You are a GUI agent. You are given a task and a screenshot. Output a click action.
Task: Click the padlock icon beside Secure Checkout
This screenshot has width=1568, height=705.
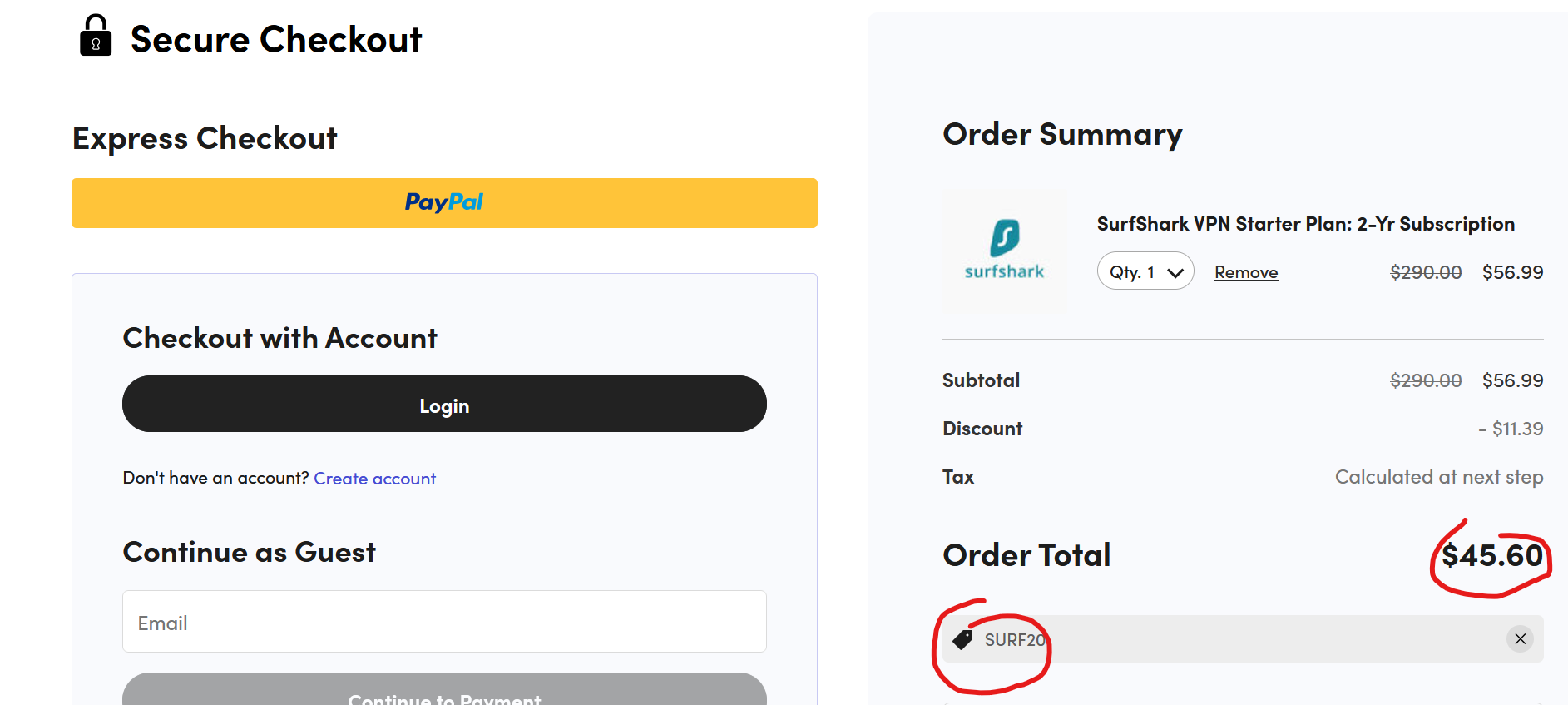tap(95, 38)
